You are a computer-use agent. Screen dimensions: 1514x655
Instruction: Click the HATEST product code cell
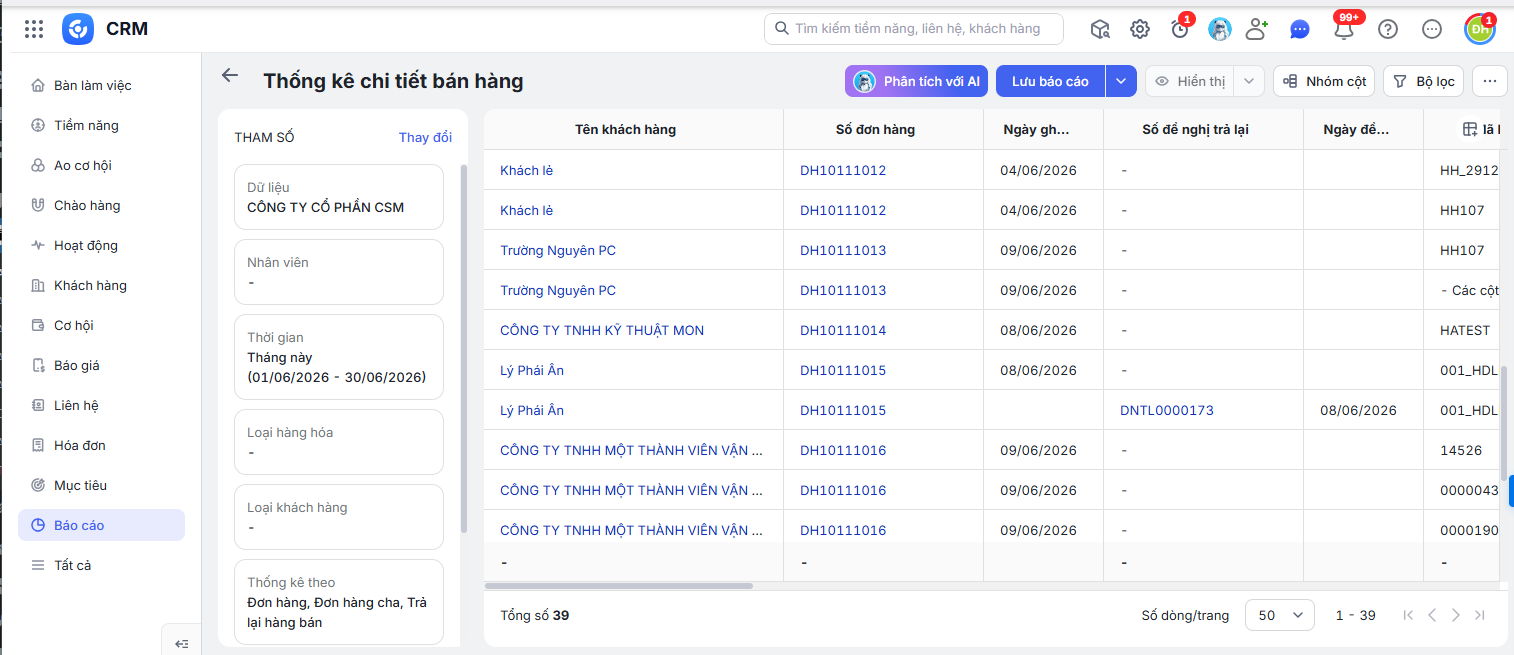click(1464, 330)
